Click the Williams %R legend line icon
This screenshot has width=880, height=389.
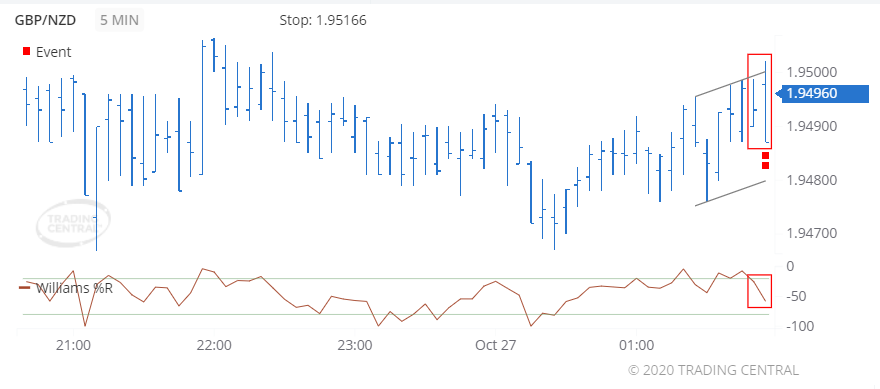coord(25,288)
